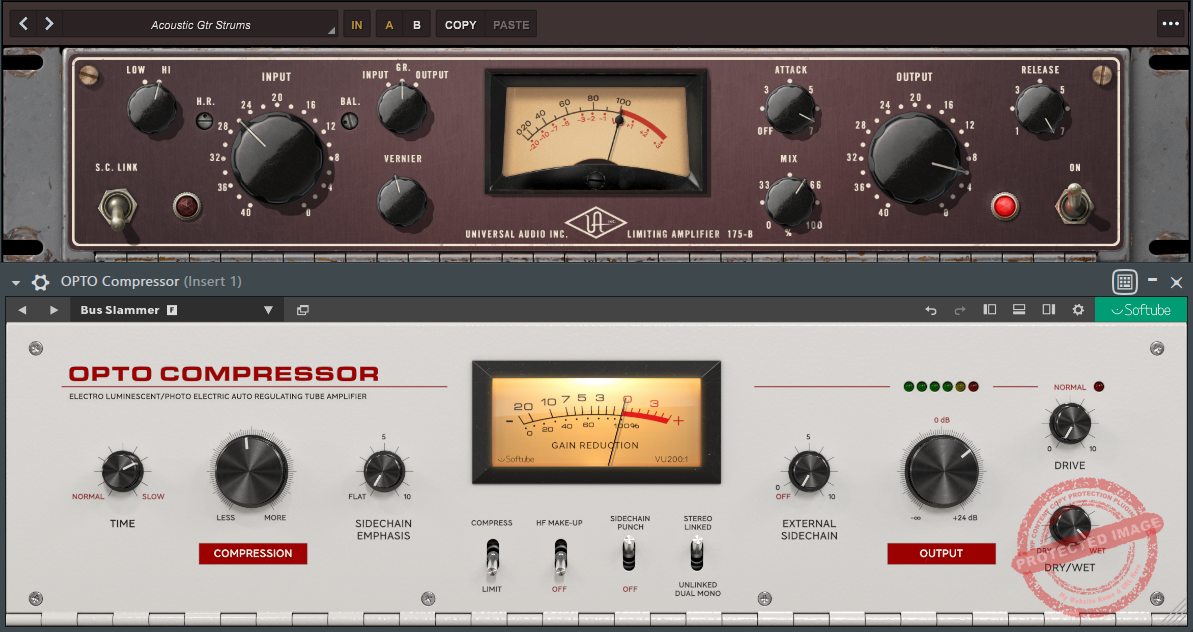Image resolution: width=1193 pixels, height=632 pixels.
Task: Click the H.R. trim screw
Action: click(x=204, y=120)
